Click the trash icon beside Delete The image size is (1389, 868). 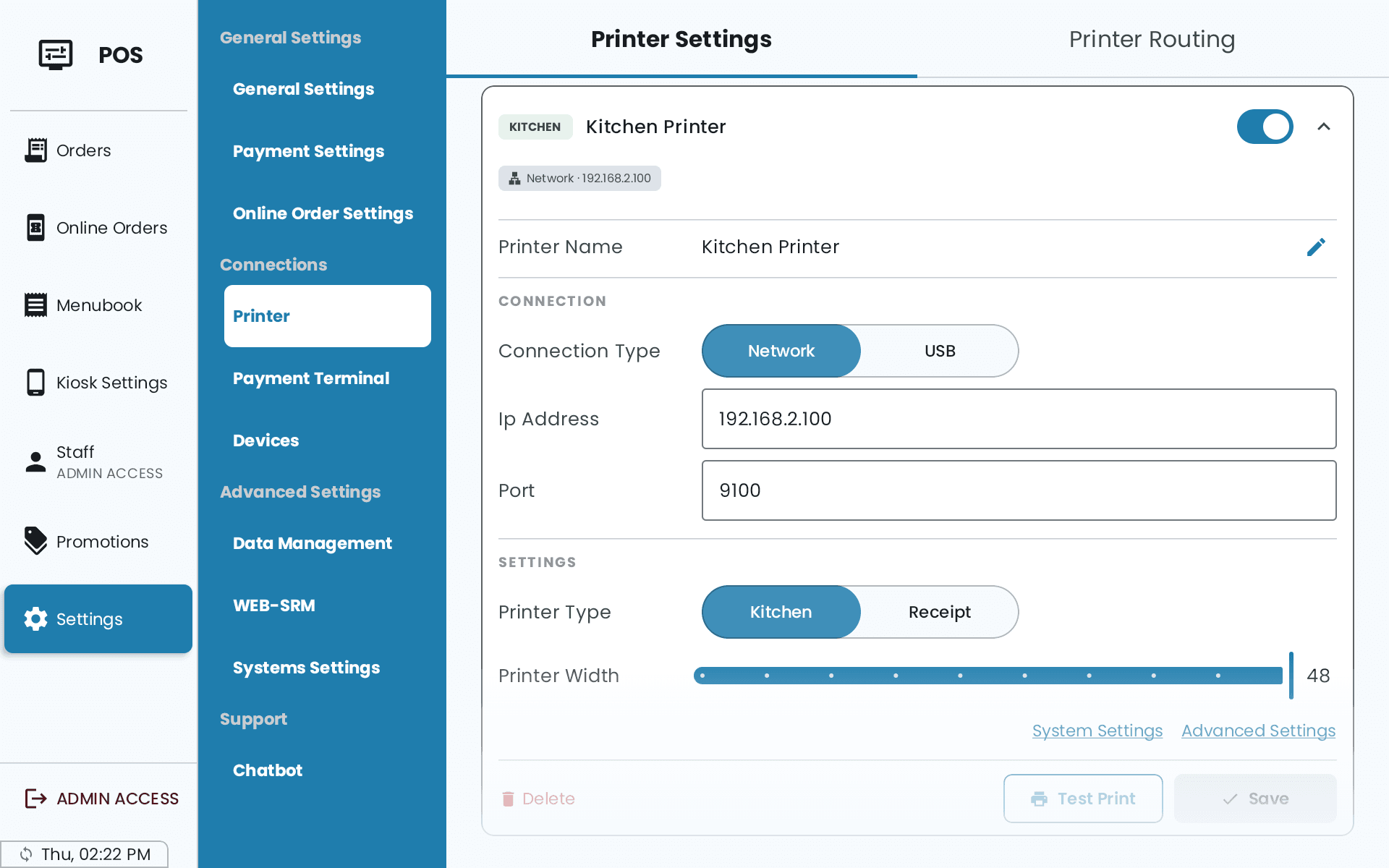click(x=508, y=799)
